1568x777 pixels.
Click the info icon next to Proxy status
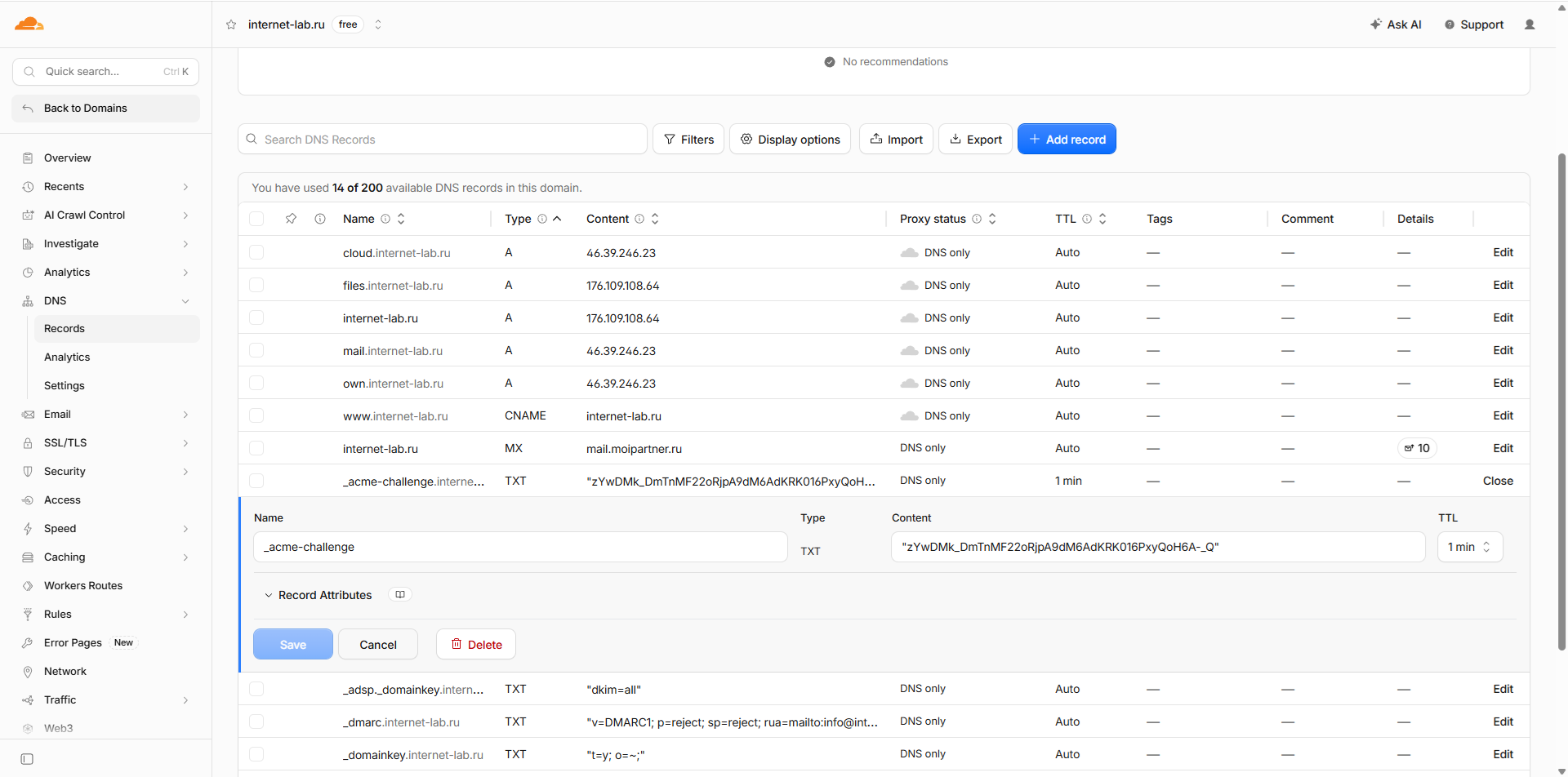tap(977, 219)
